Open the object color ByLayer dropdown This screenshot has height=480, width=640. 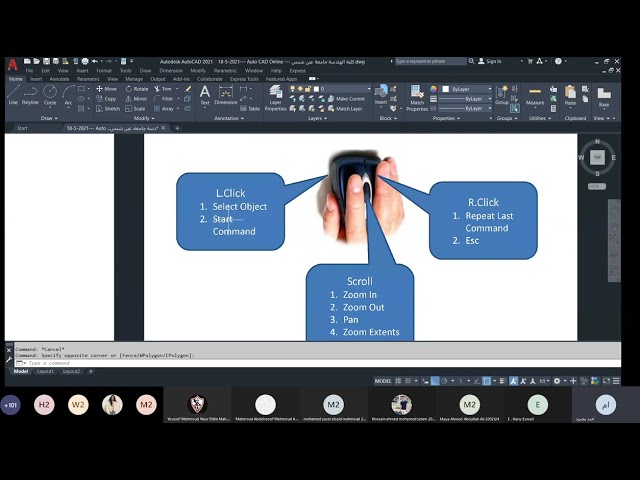[467, 89]
